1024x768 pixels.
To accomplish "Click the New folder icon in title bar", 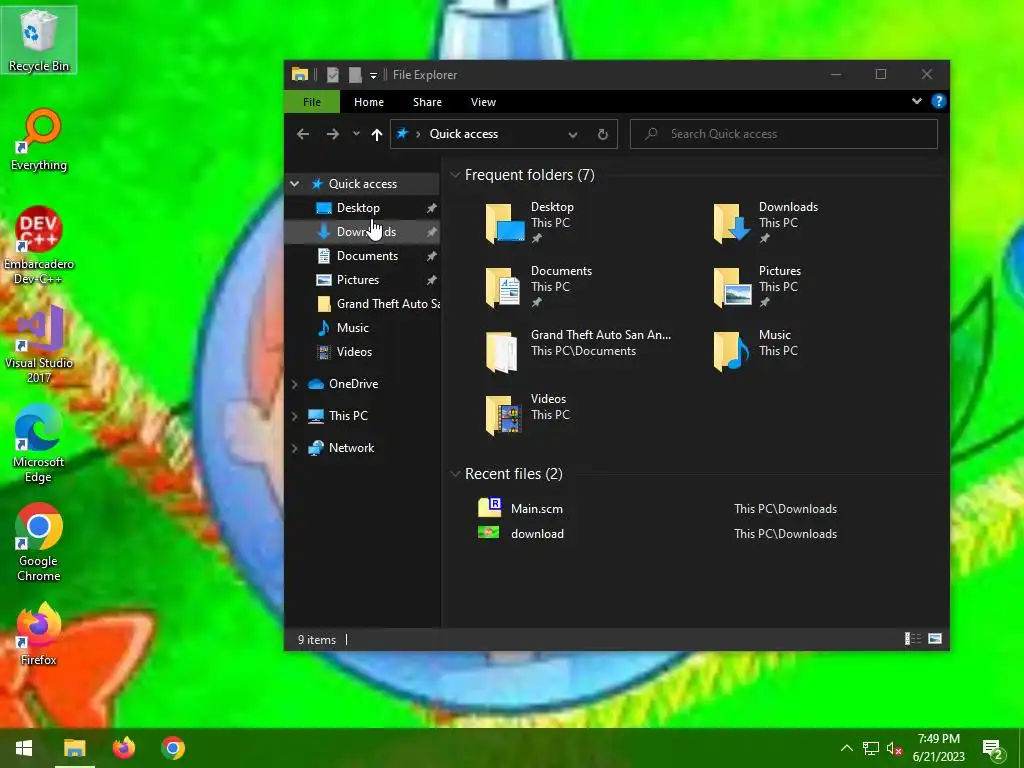I will coord(355,75).
